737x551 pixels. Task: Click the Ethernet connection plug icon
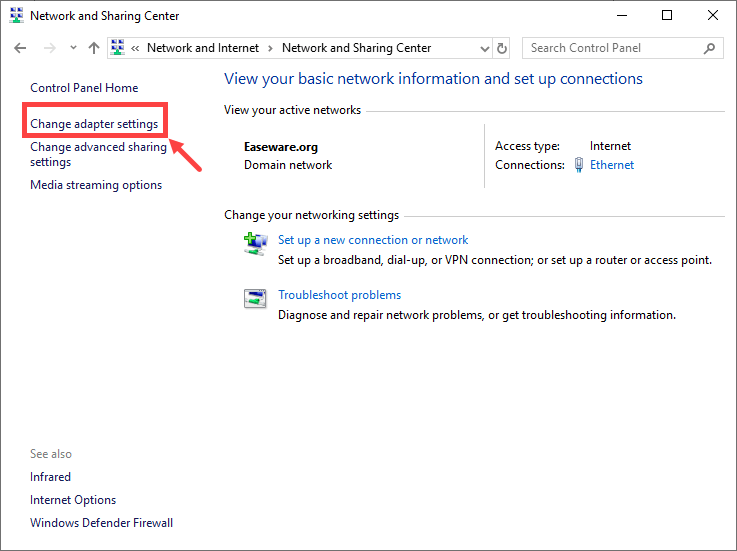(579, 165)
